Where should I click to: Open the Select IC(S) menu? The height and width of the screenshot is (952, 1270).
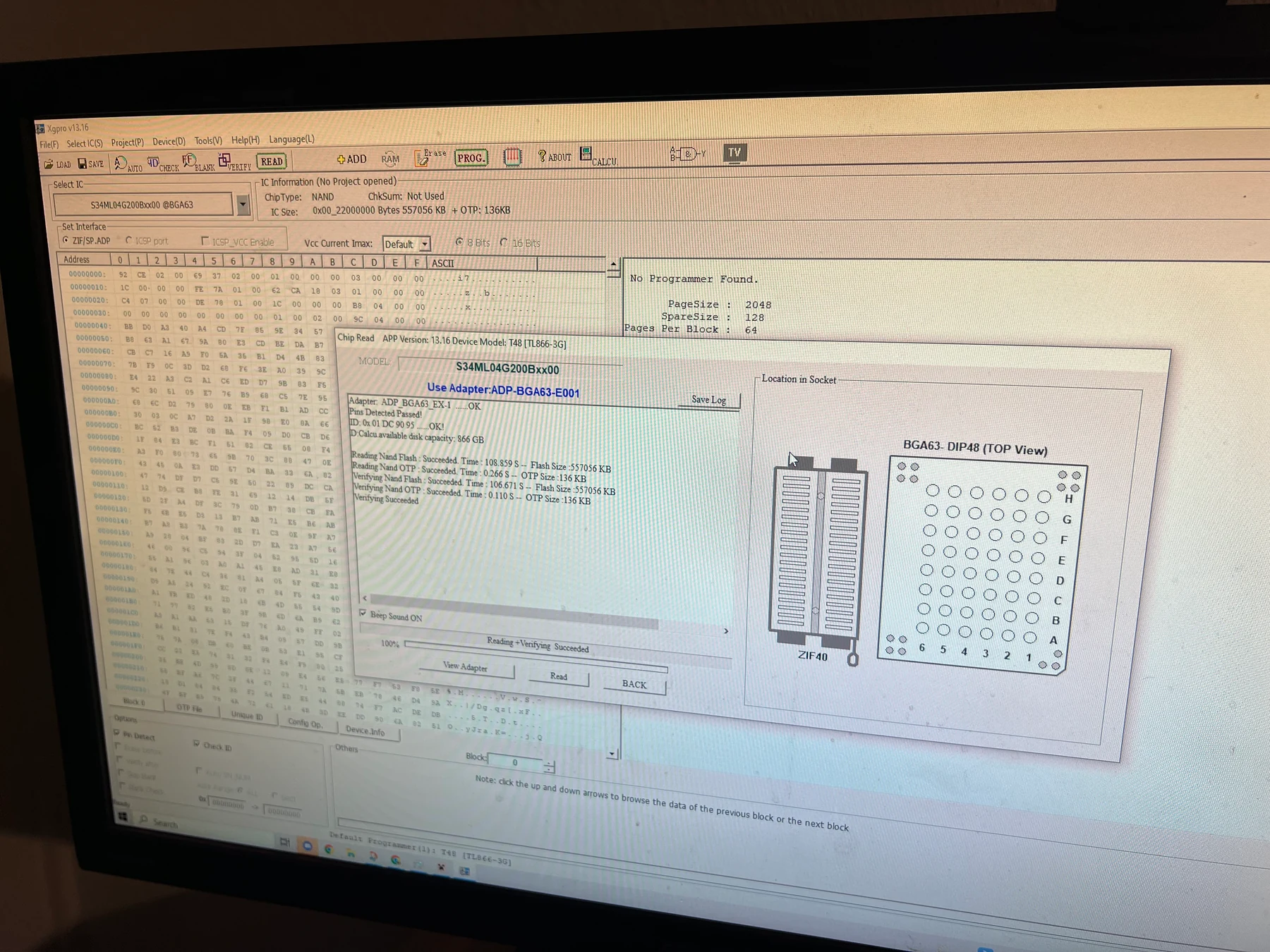tap(85, 143)
